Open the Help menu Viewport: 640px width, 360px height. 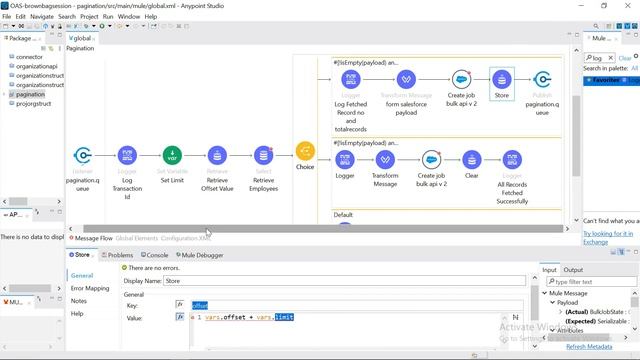151,17
